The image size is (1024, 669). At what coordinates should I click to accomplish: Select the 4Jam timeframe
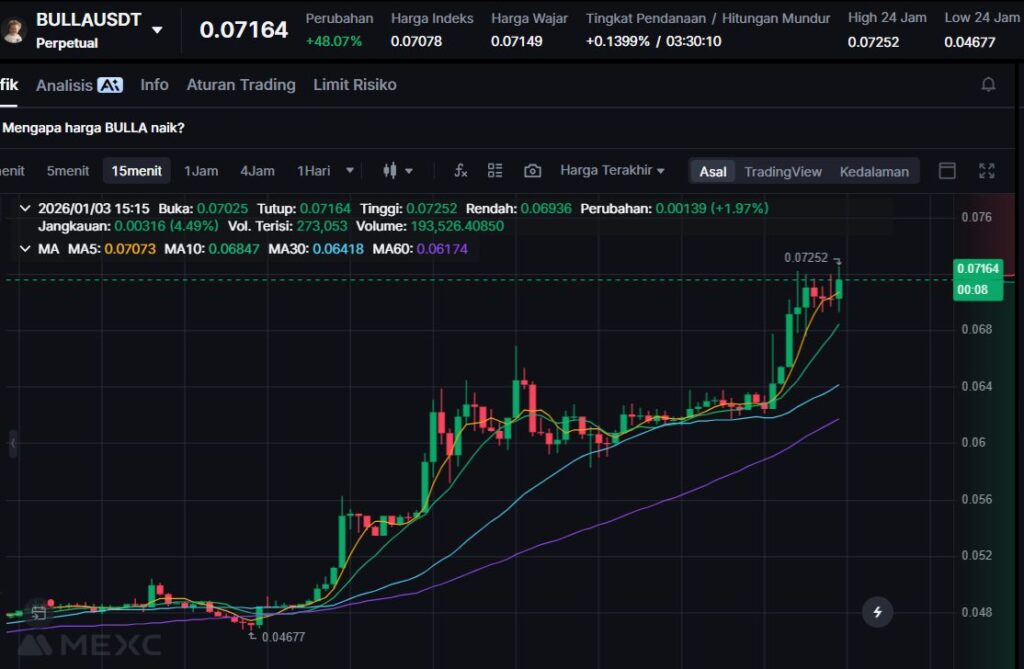[x=257, y=171]
